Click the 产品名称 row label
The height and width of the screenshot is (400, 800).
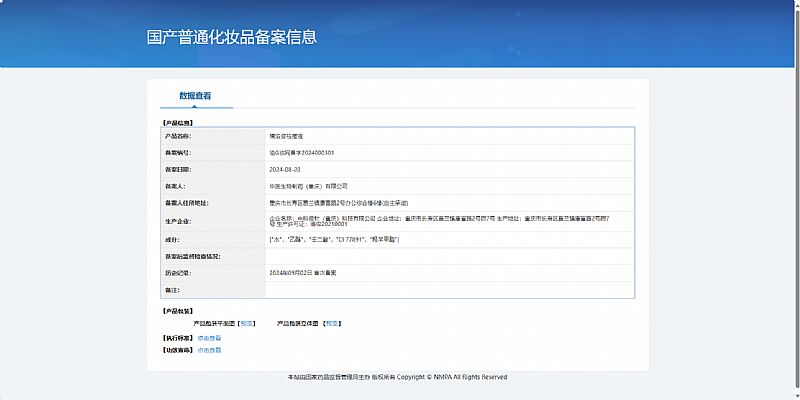click(x=177, y=135)
